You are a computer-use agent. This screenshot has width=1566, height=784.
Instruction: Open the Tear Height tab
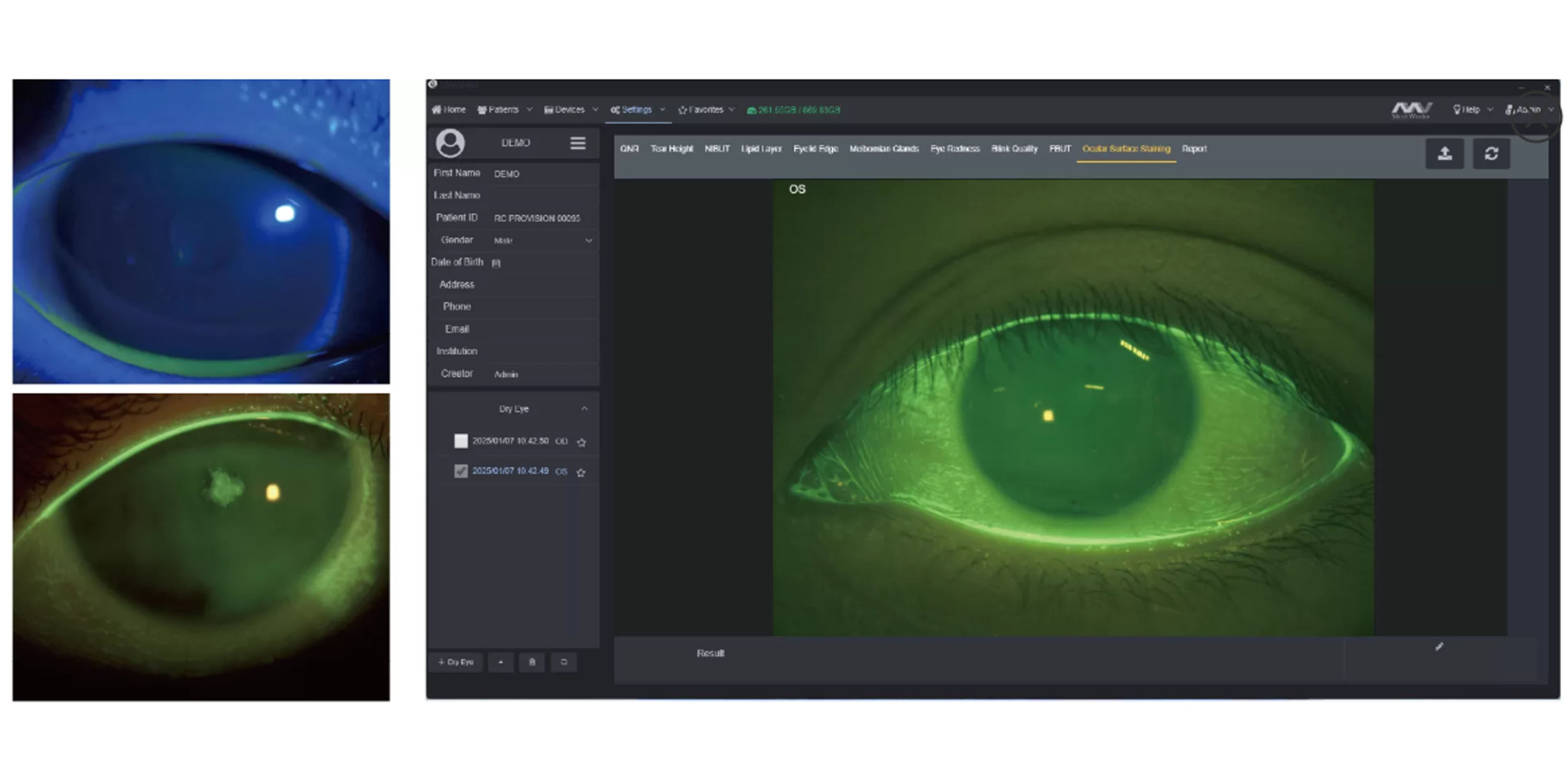click(x=671, y=149)
